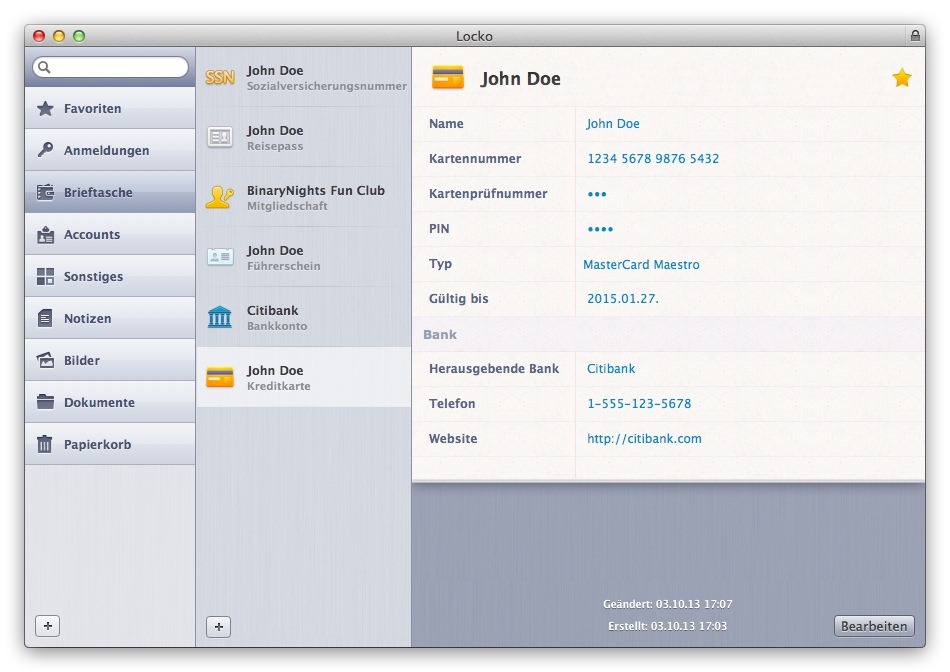
Task: Reveal the hidden PIN value
Action: [x=600, y=229]
